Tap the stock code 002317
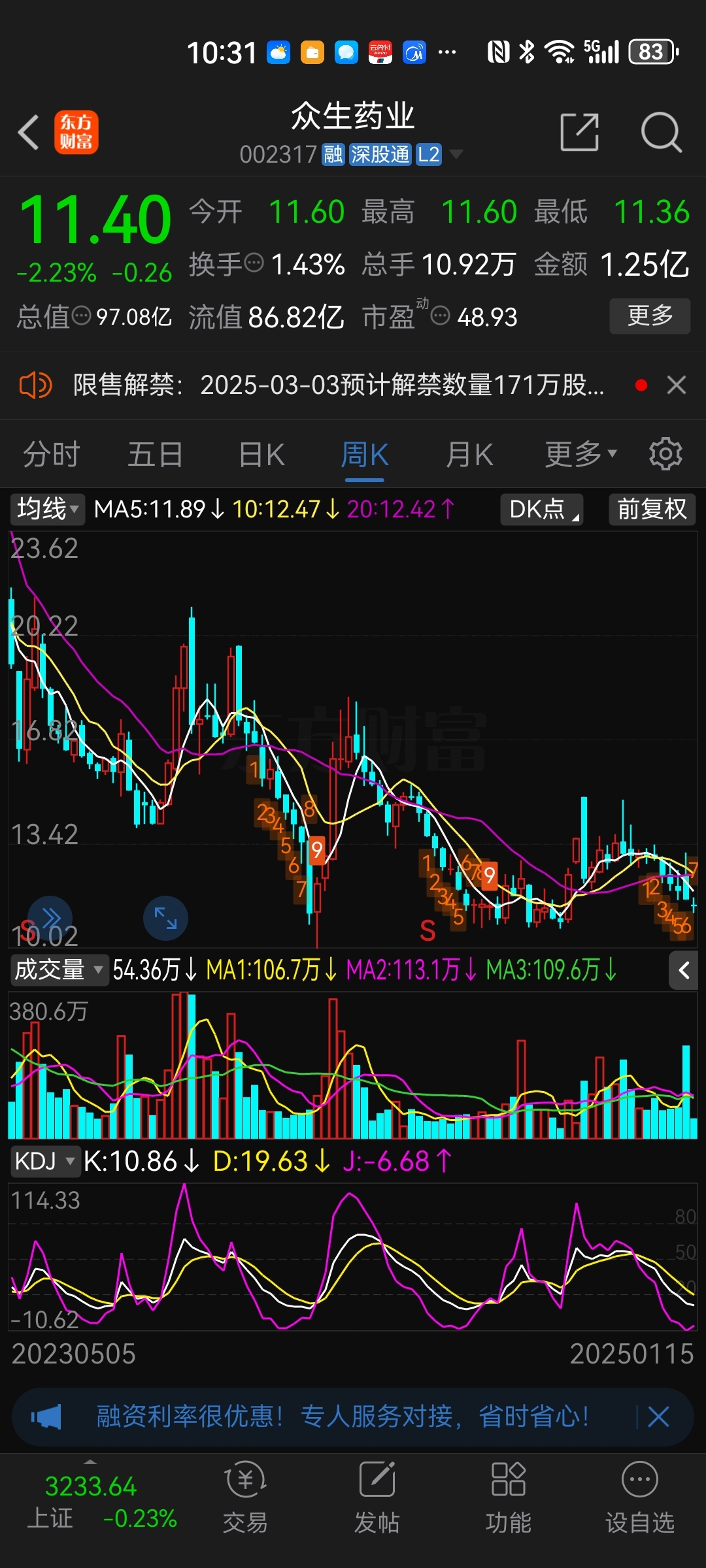Screen dimensions: 706x1568 point(278,155)
